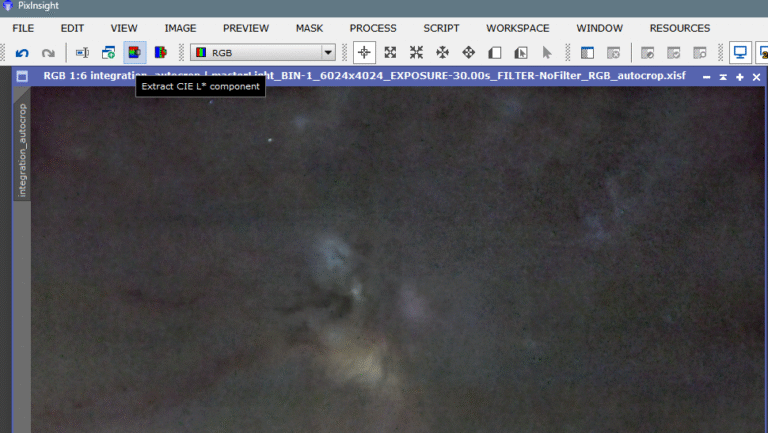Click the image identifier icon after Redo

[83, 52]
